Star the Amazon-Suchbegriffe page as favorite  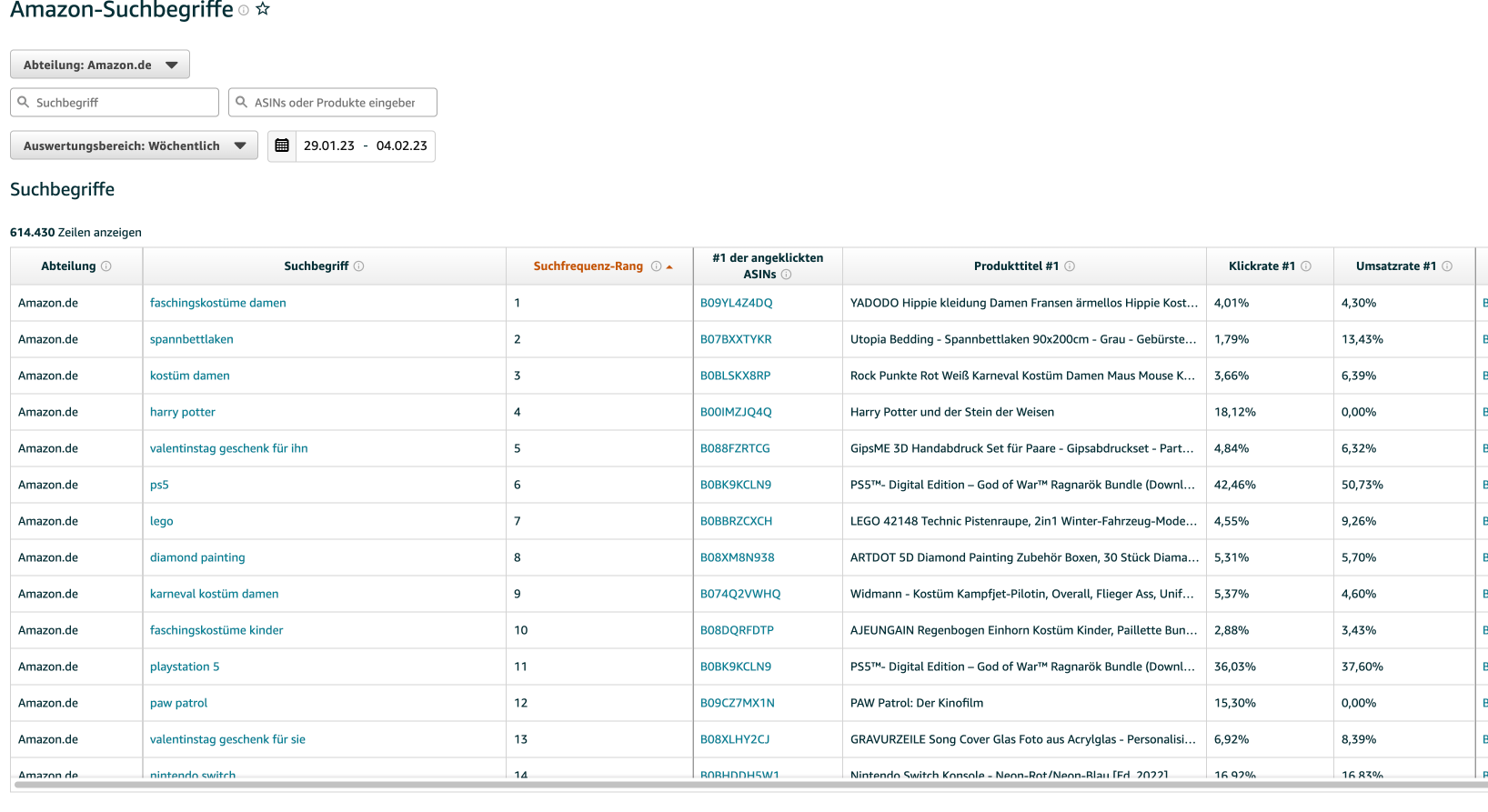(263, 9)
